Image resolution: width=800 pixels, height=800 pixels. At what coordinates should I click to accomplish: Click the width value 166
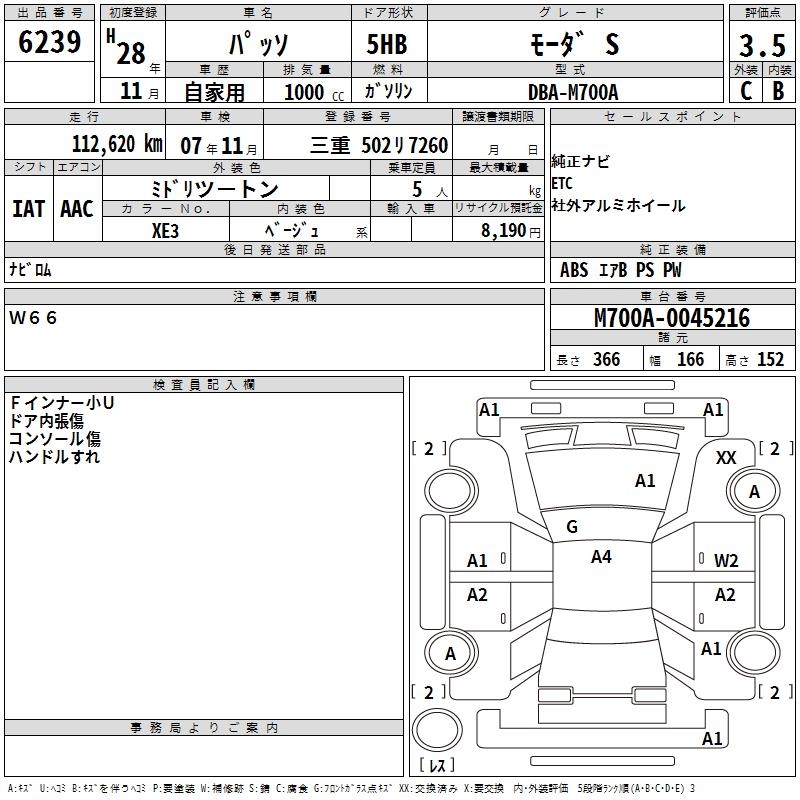coord(690,359)
